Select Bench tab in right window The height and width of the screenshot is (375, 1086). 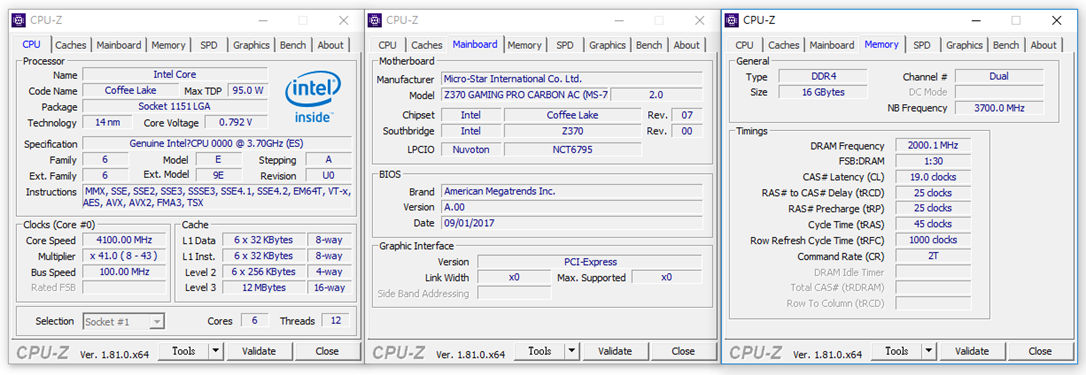1006,45
